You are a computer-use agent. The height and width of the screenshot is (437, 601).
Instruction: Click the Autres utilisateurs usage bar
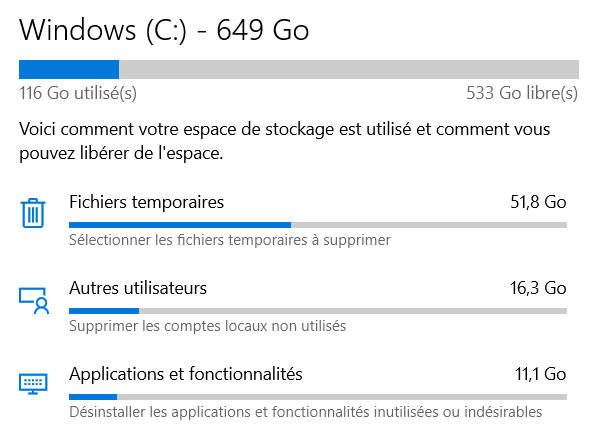click(318, 310)
